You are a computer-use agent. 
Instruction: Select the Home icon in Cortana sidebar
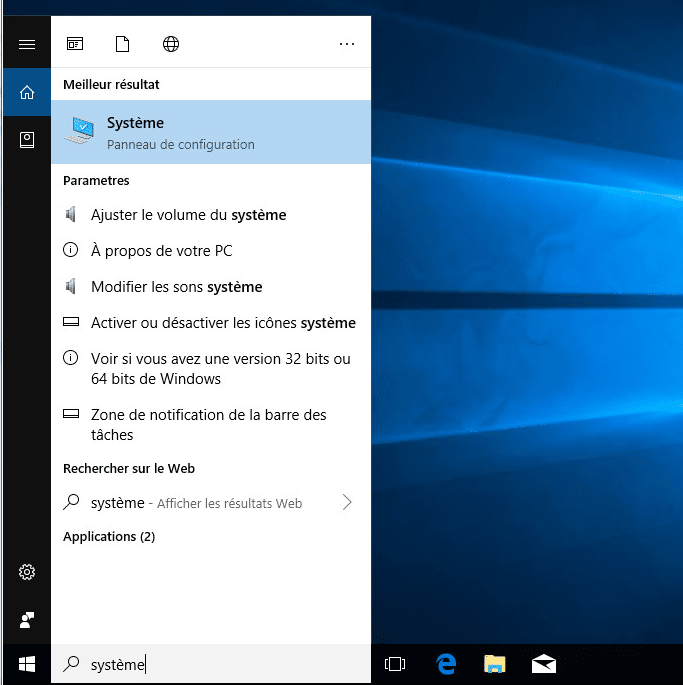[x=27, y=92]
